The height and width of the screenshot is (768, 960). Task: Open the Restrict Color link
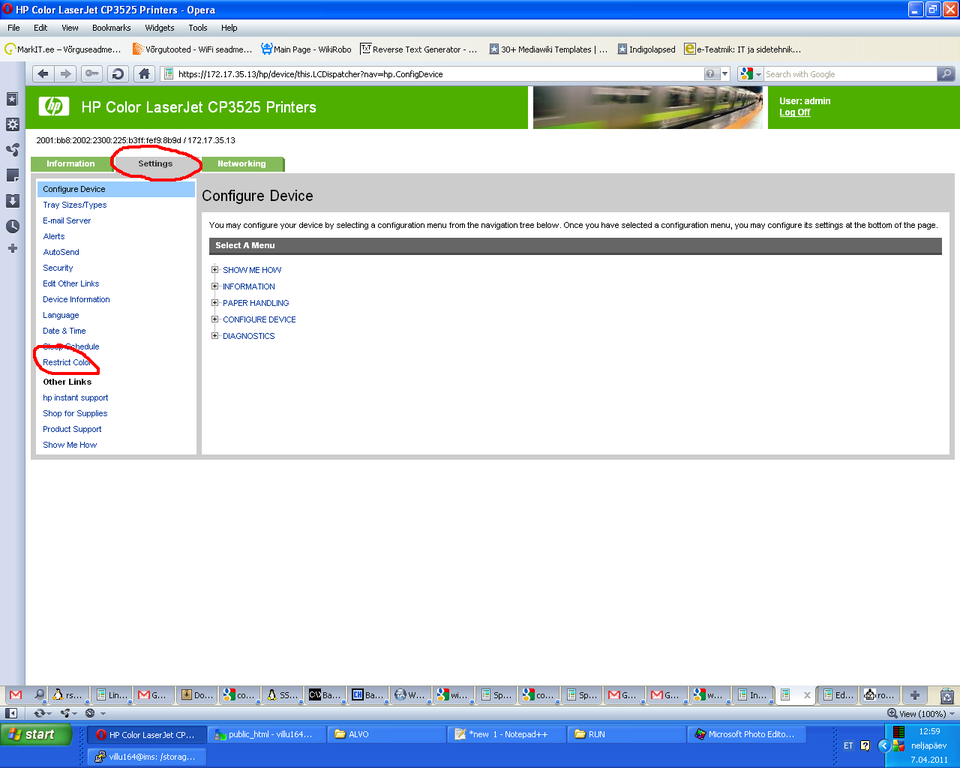pyautogui.click(x=67, y=362)
